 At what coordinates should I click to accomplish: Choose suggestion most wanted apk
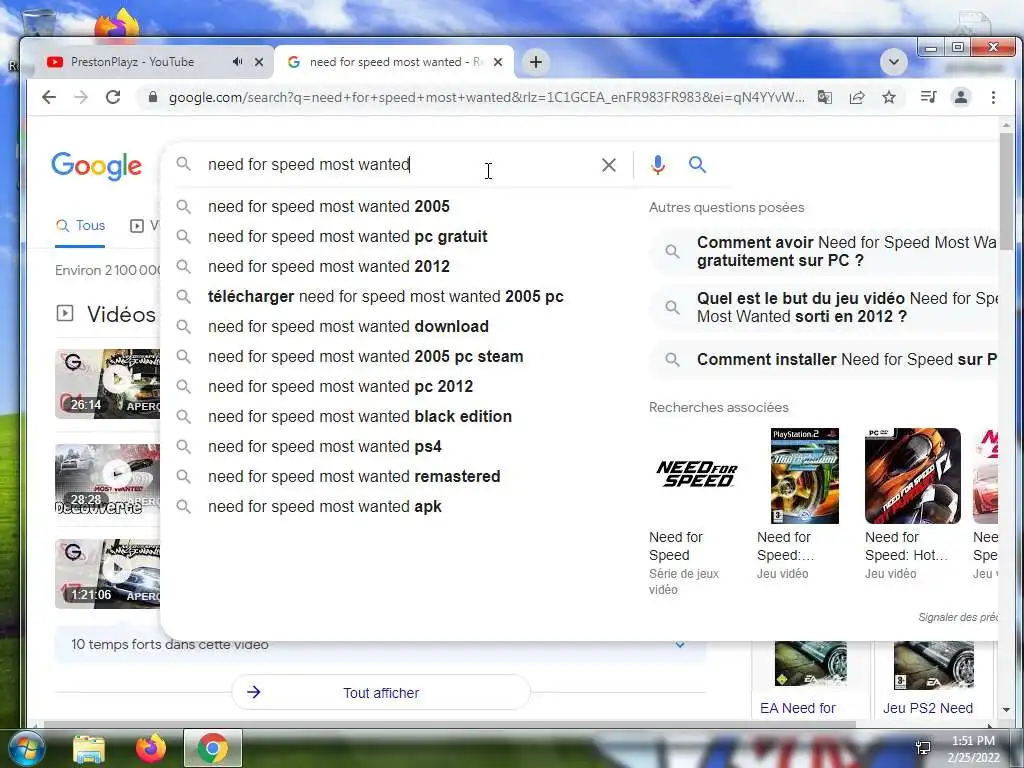[x=325, y=507]
